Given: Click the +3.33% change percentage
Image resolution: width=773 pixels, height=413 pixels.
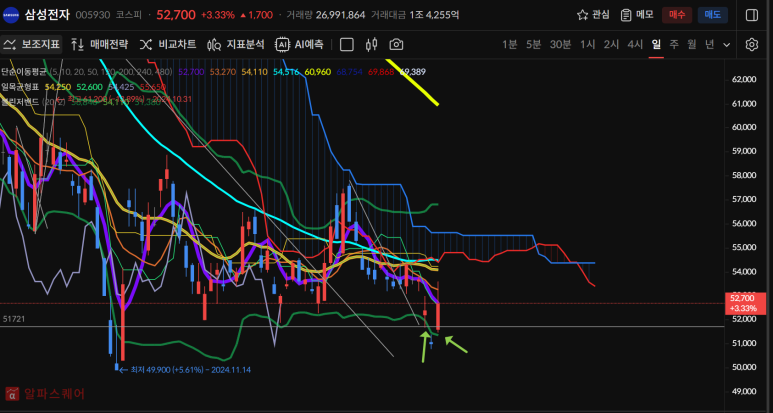Looking at the screenshot, I should tap(218, 15).
